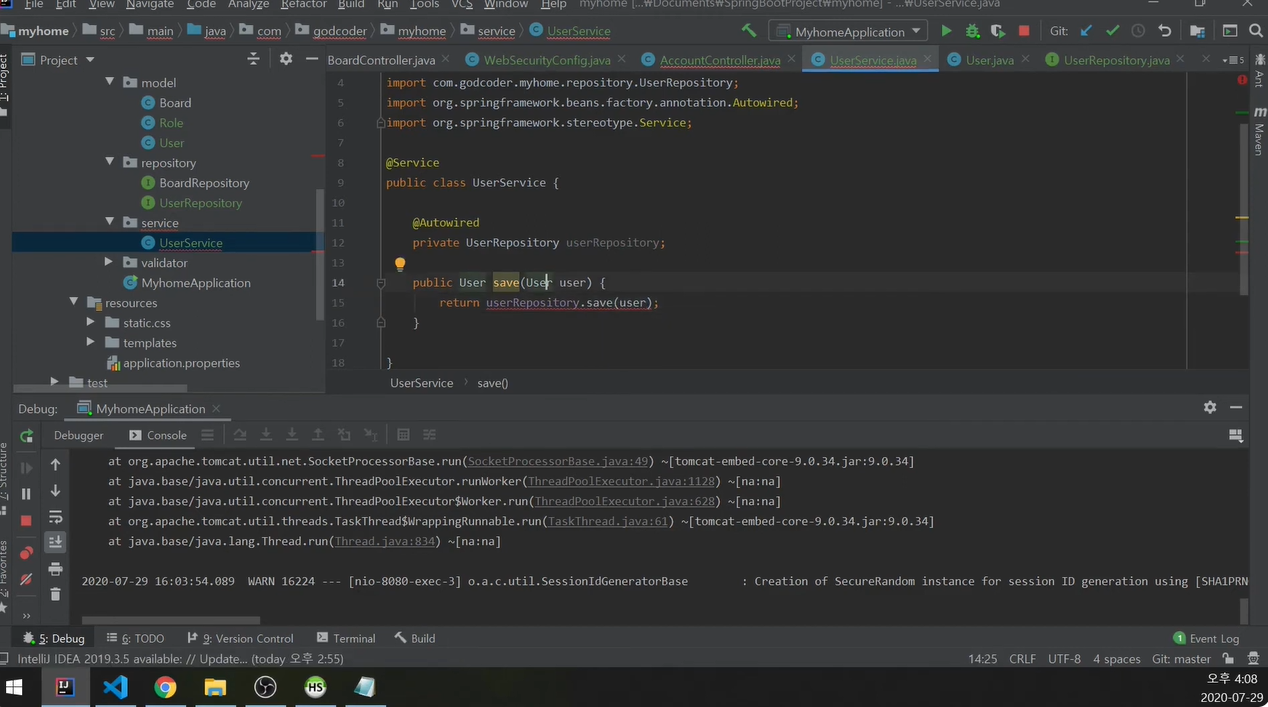Screen dimensions: 1268x707
Task: Expand the static.css folder
Action: pos(91,322)
